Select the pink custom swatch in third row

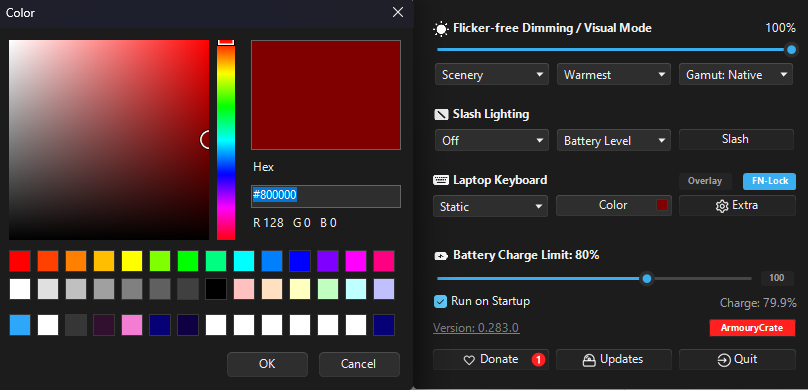pos(132,325)
